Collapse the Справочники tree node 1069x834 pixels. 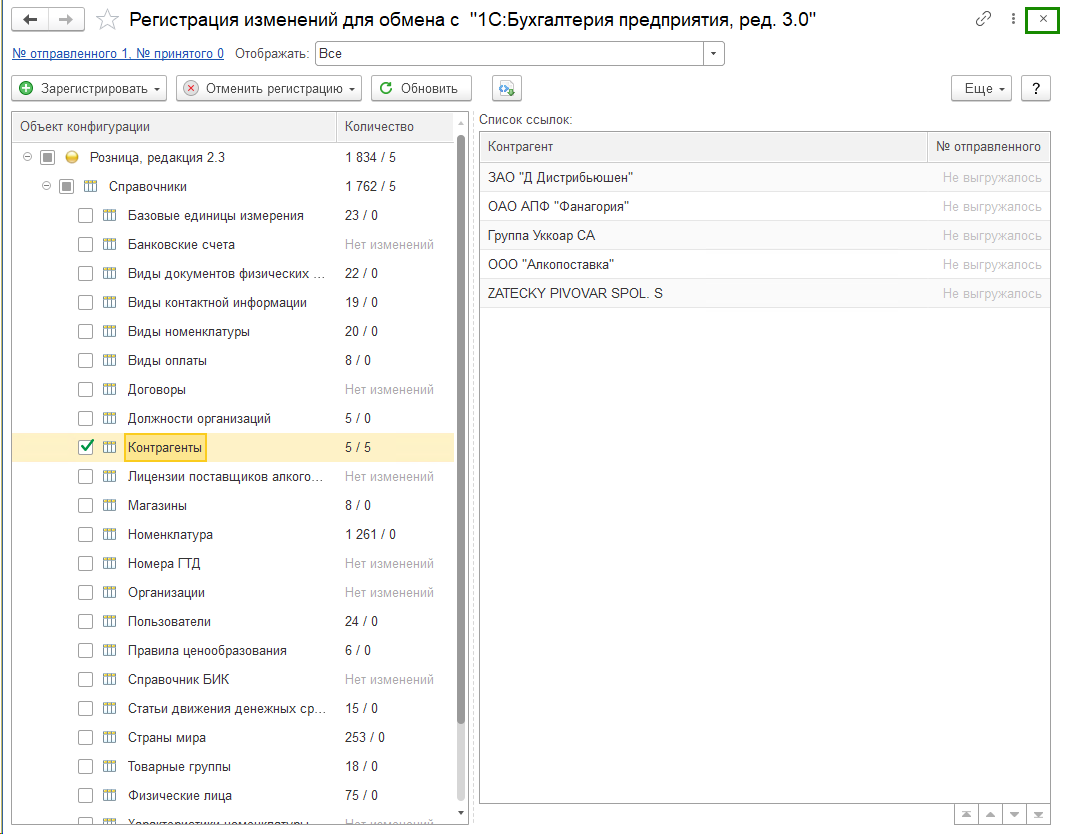(x=46, y=185)
